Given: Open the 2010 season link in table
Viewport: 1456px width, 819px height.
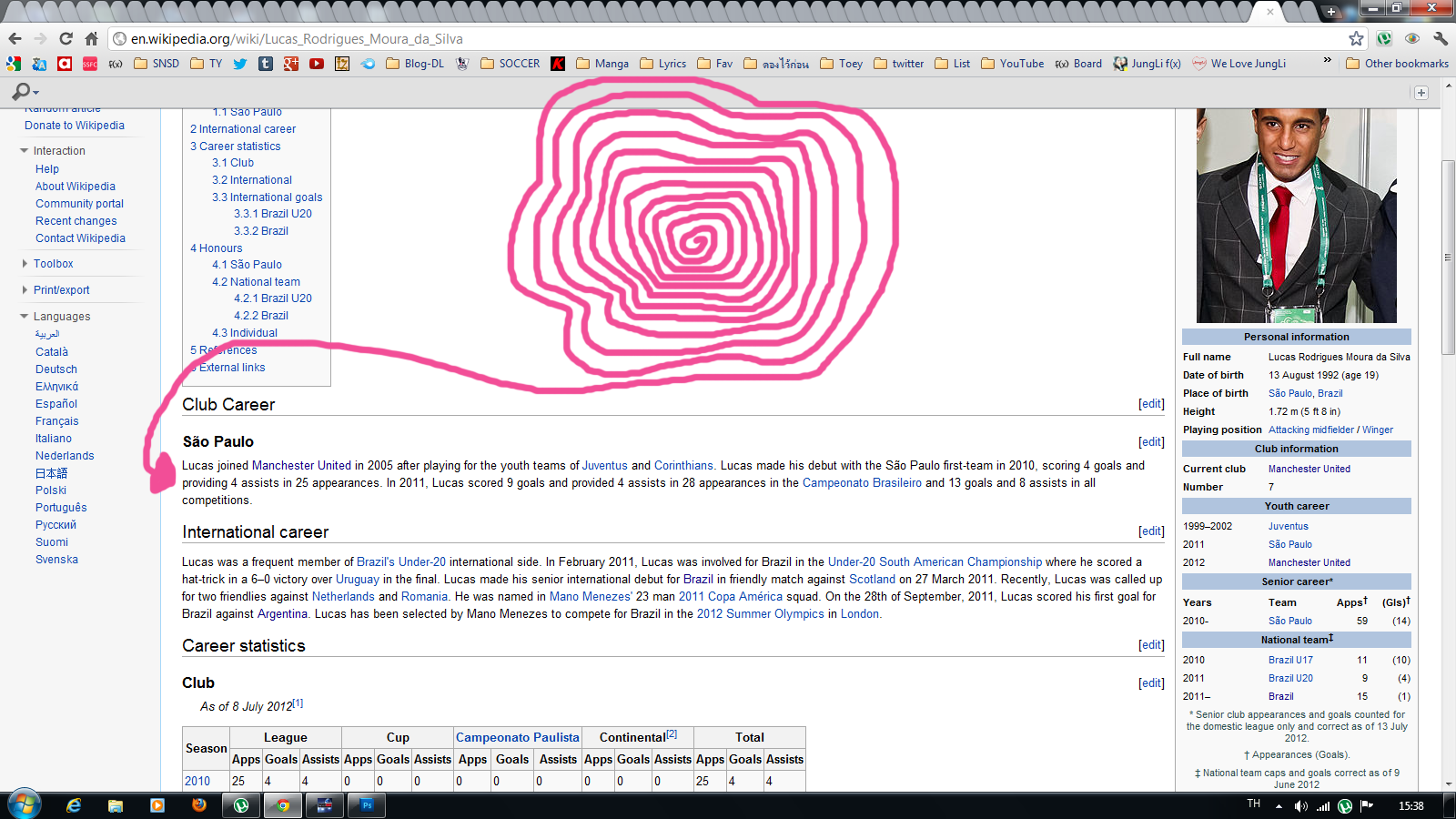Looking at the screenshot, I should (x=197, y=782).
